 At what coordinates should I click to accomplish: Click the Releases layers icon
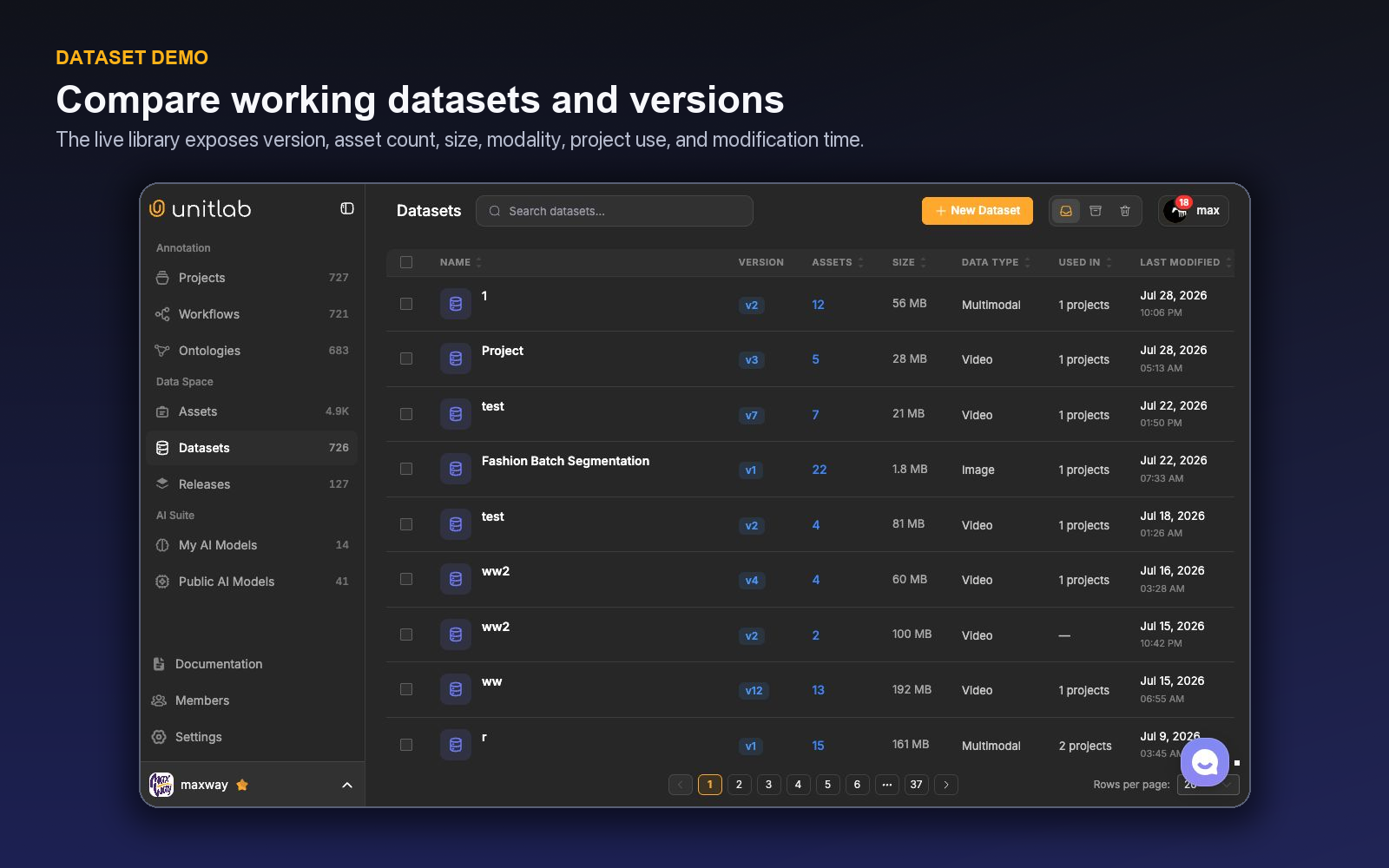pos(162,483)
